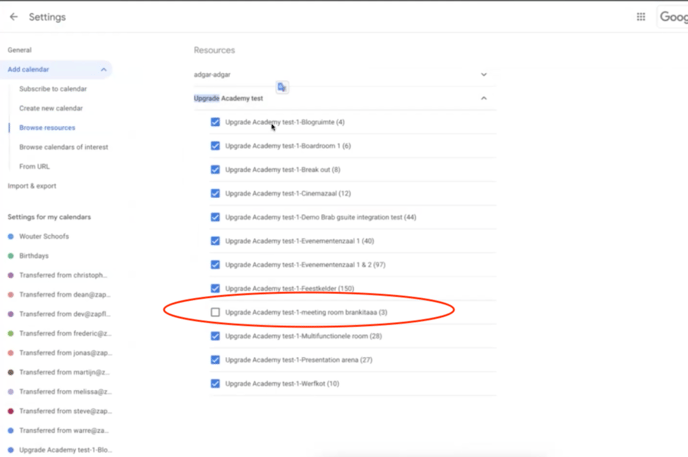Collapse the Add calendar section chevron

pyautogui.click(x=104, y=69)
